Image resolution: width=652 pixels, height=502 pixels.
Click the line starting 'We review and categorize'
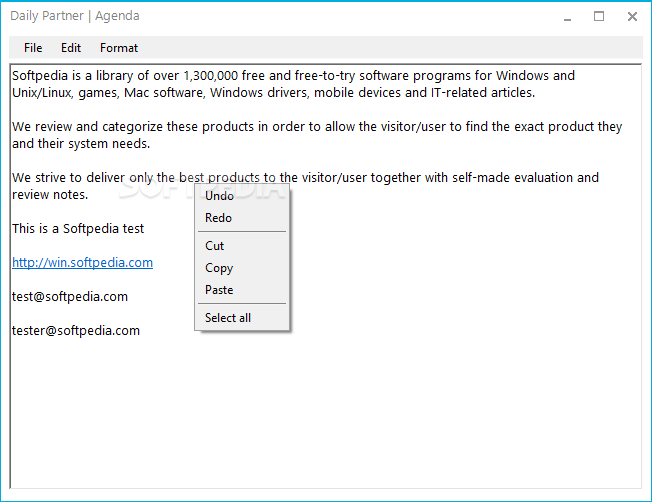coord(317,126)
